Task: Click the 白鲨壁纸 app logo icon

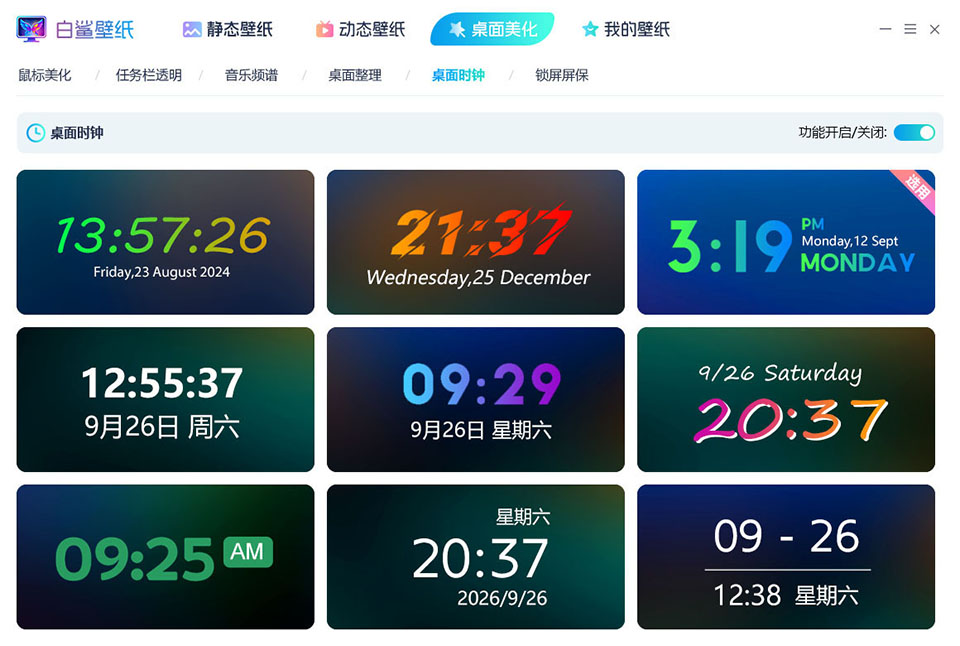Action: (x=31, y=29)
